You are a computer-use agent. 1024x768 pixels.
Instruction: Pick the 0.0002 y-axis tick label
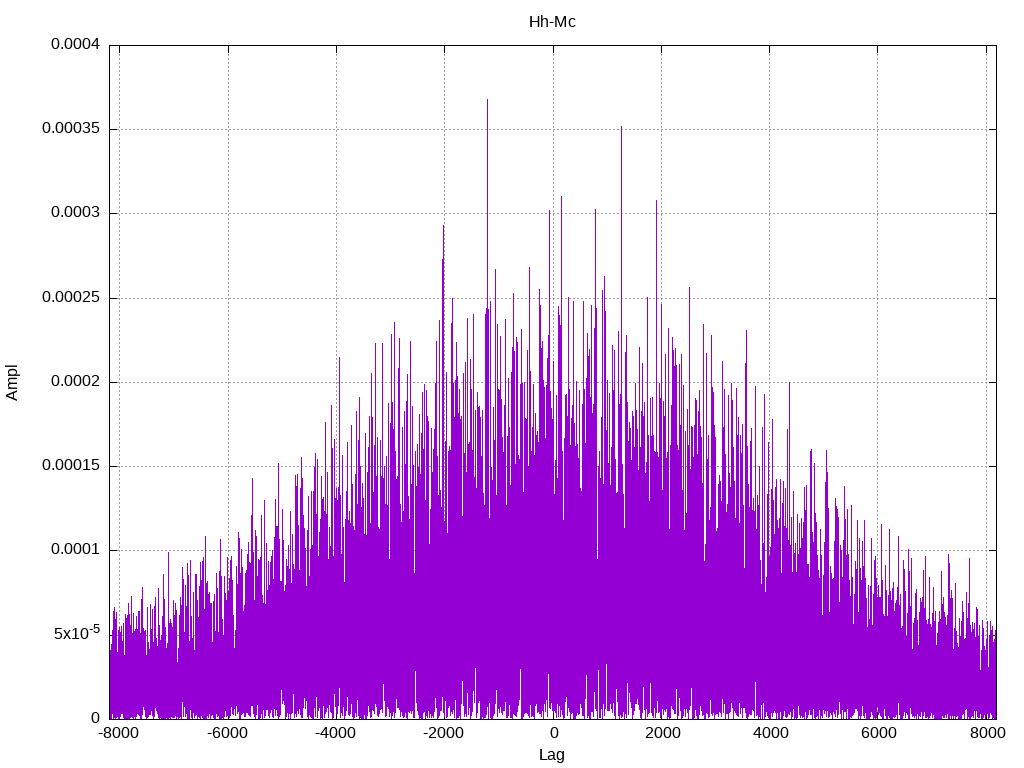[75, 382]
